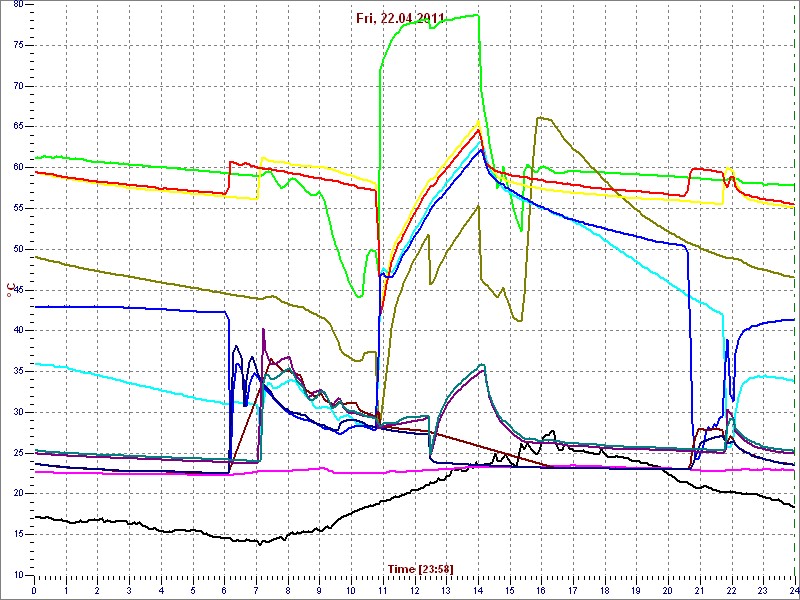
Task: Select the 35 label on temperature axis
Action: tap(17, 371)
